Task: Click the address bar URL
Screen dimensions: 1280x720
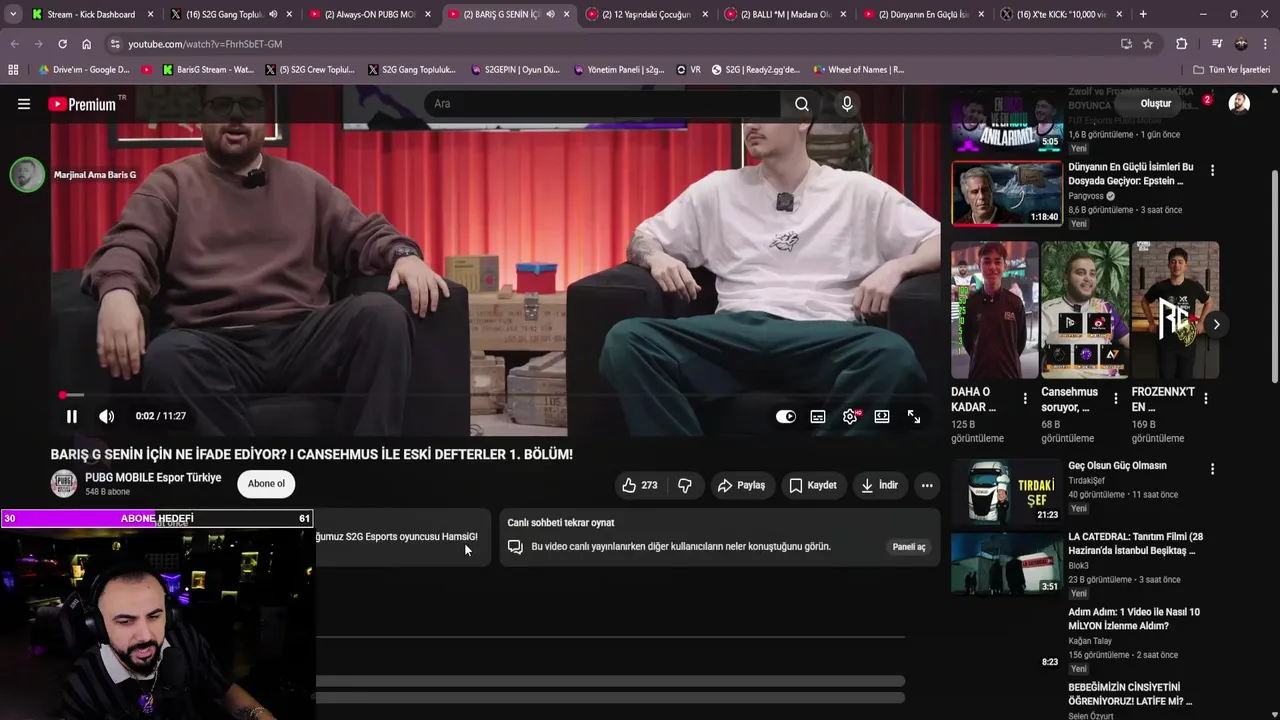Action: tap(205, 44)
